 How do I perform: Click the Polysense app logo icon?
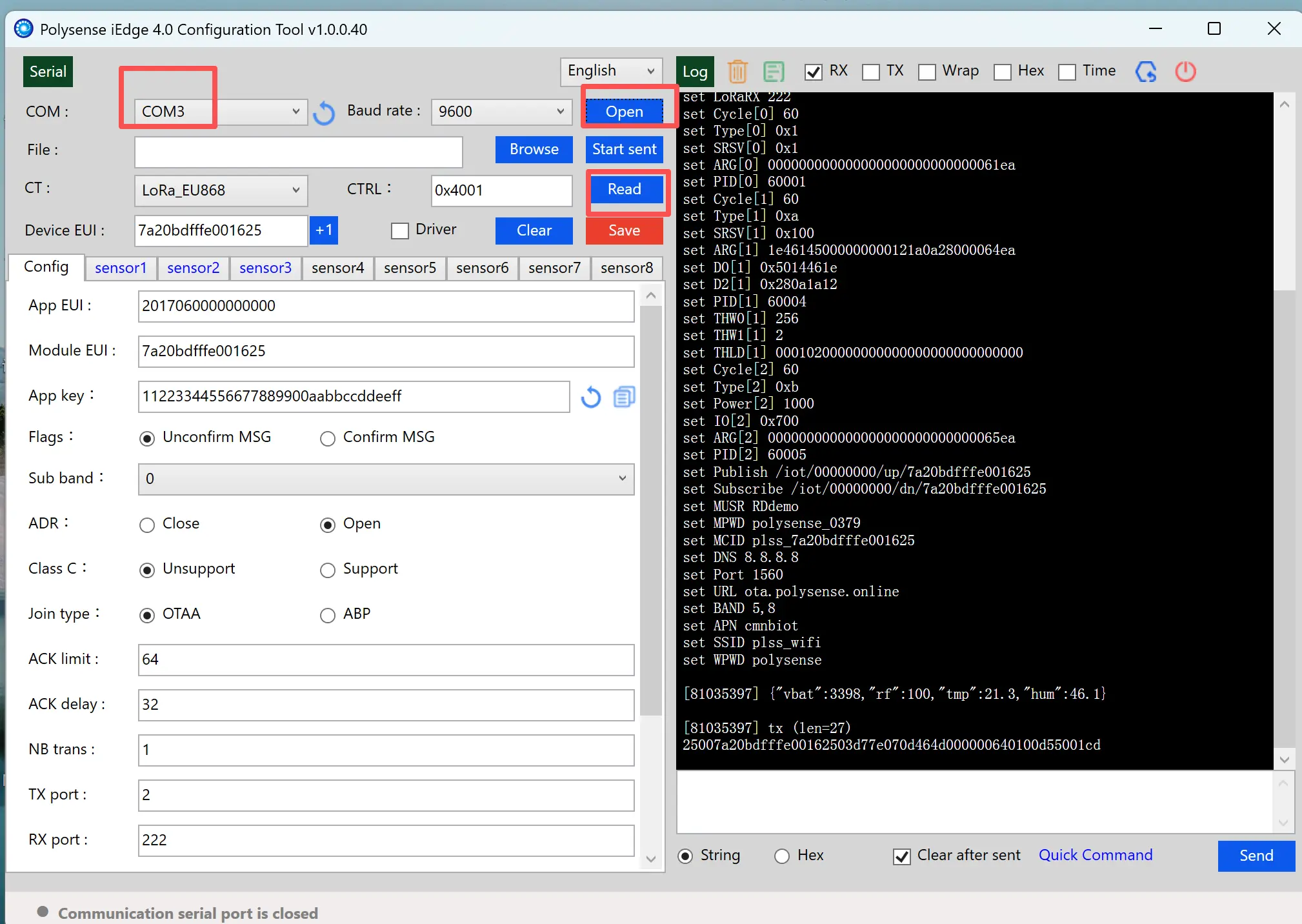[x=24, y=29]
